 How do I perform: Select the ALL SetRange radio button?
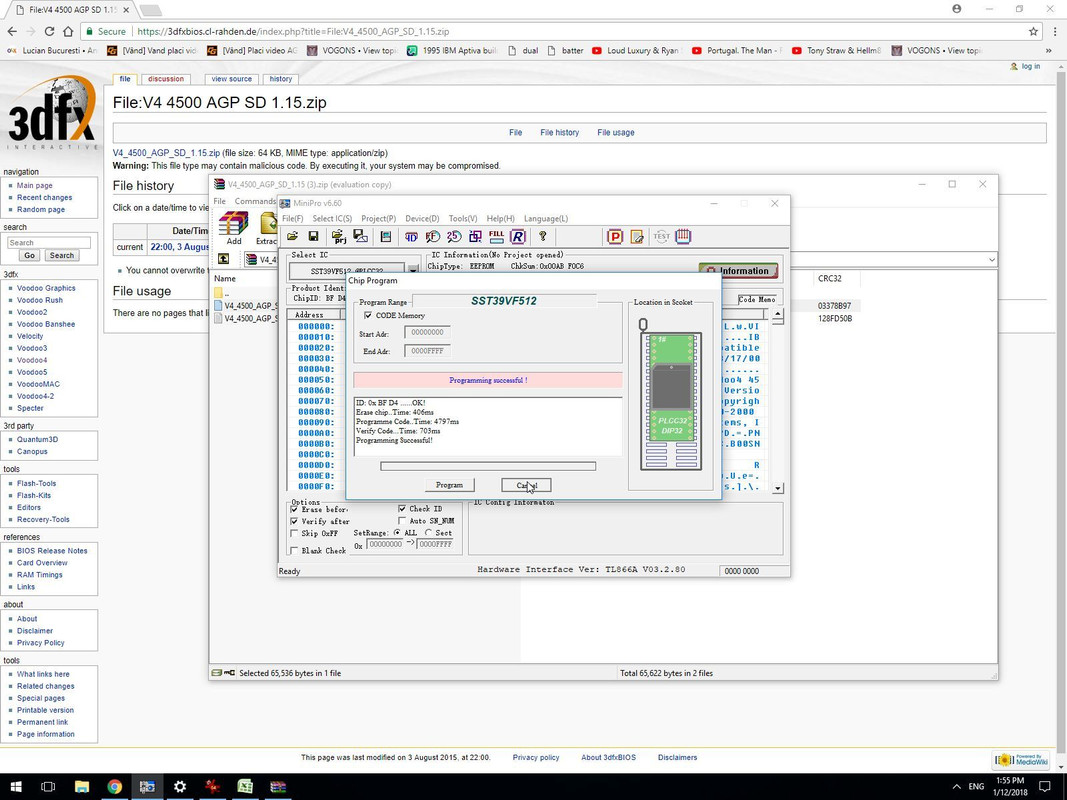click(x=397, y=533)
